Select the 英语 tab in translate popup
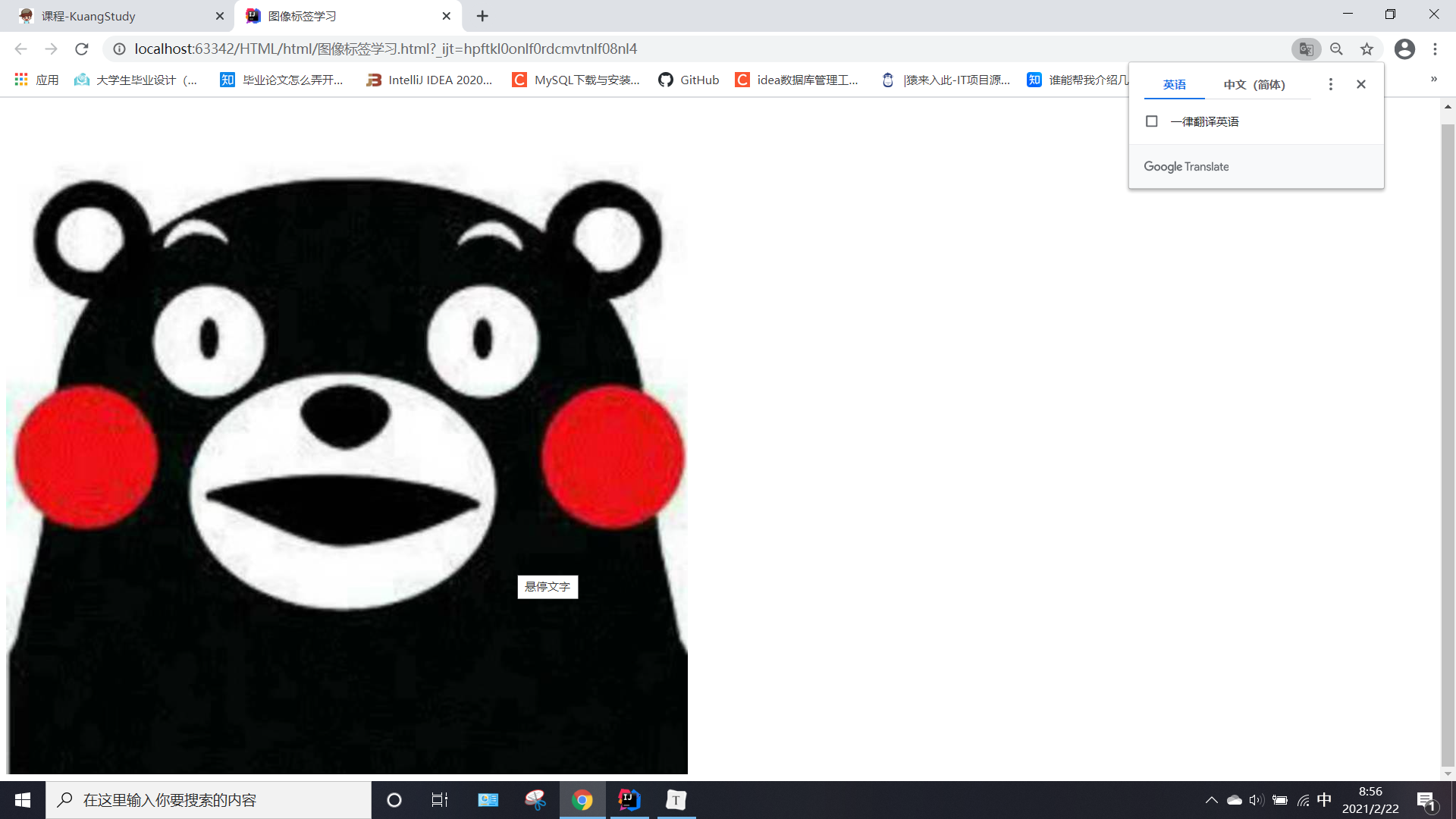The image size is (1456, 819). pos(1174,84)
